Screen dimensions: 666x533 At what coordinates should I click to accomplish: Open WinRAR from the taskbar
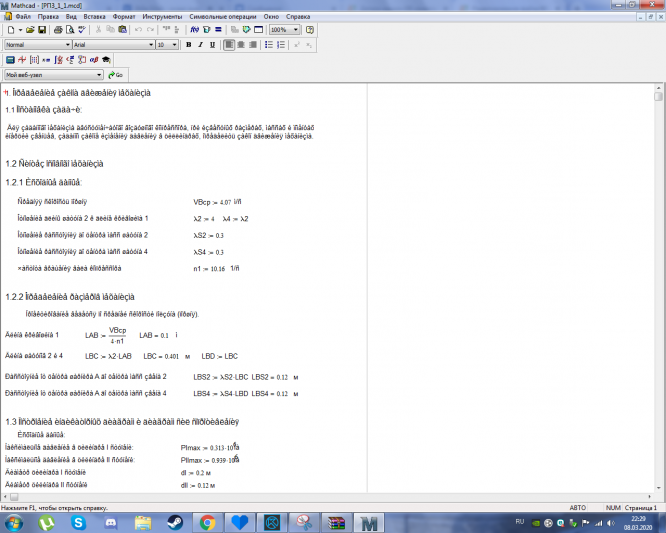[336, 523]
